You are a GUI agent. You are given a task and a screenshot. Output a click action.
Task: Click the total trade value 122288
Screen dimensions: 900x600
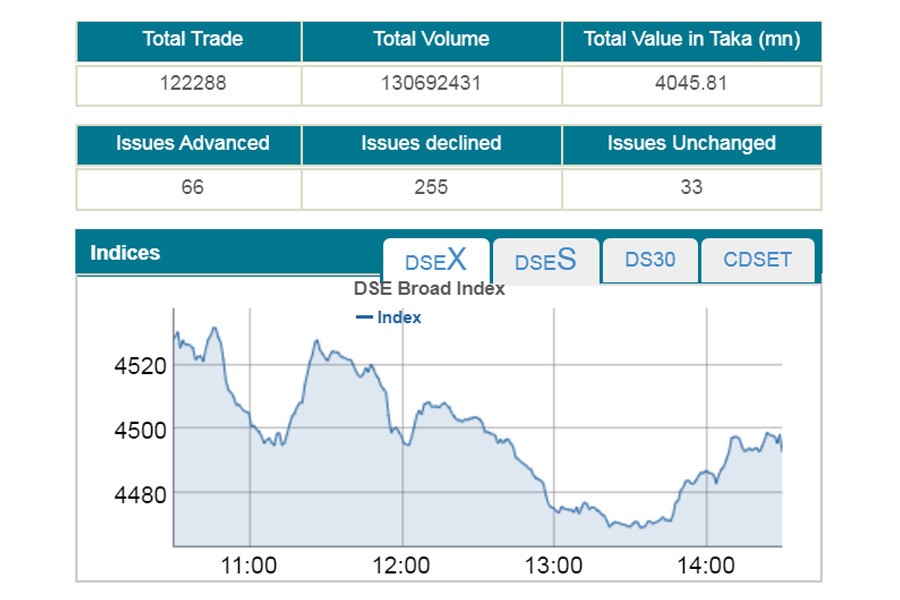pos(192,84)
